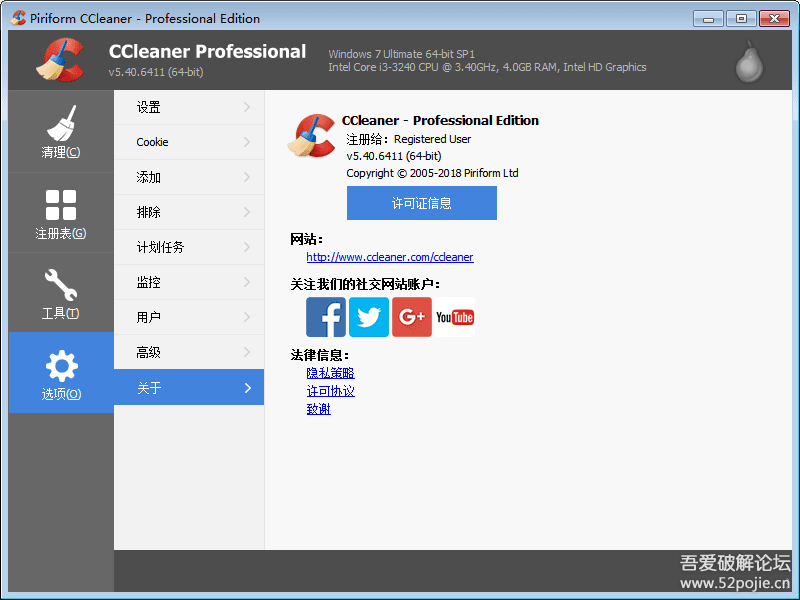800x600 pixels.
Task: Open the Facebook social page
Action: (x=326, y=317)
